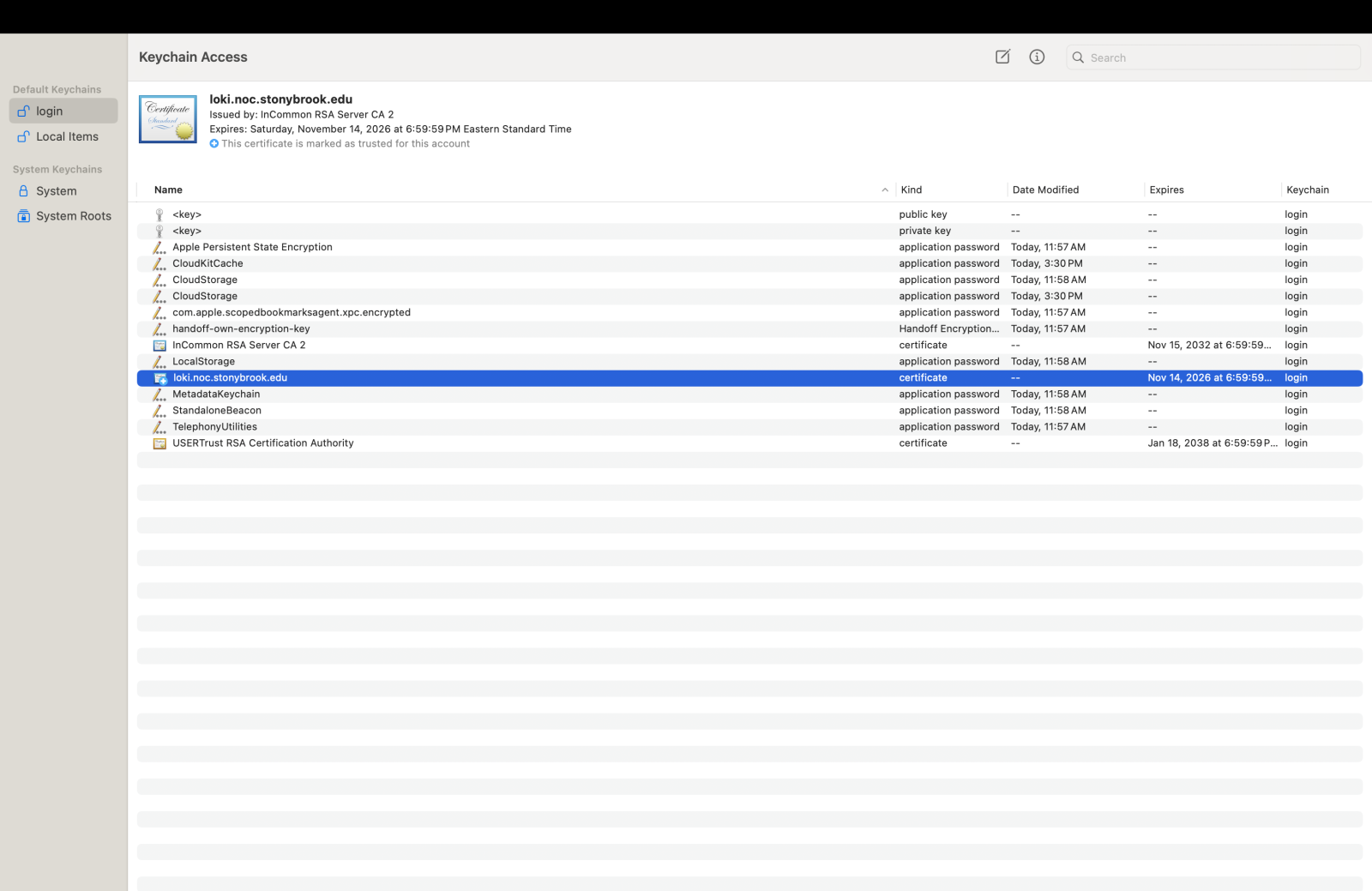Image resolution: width=1372 pixels, height=891 pixels.
Task: Click the search magnifier icon
Action: [1078, 57]
